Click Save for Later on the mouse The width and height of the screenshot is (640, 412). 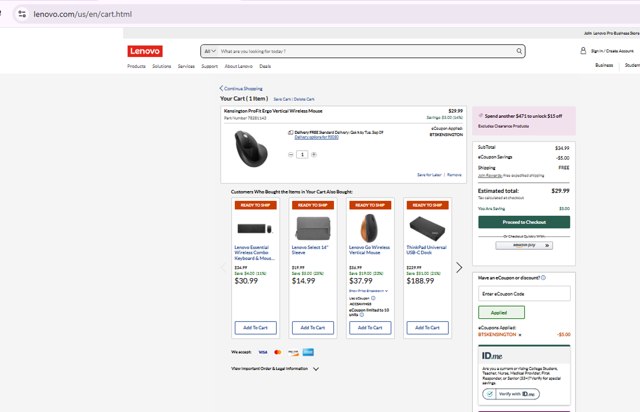point(429,175)
